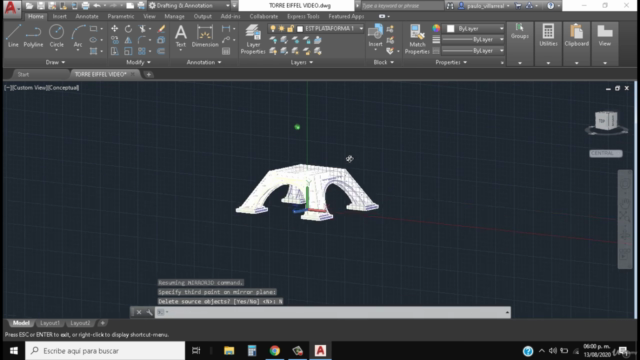This screenshot has width=640, height=360.
Task: Choose the Erase tool
Action: 161,29
